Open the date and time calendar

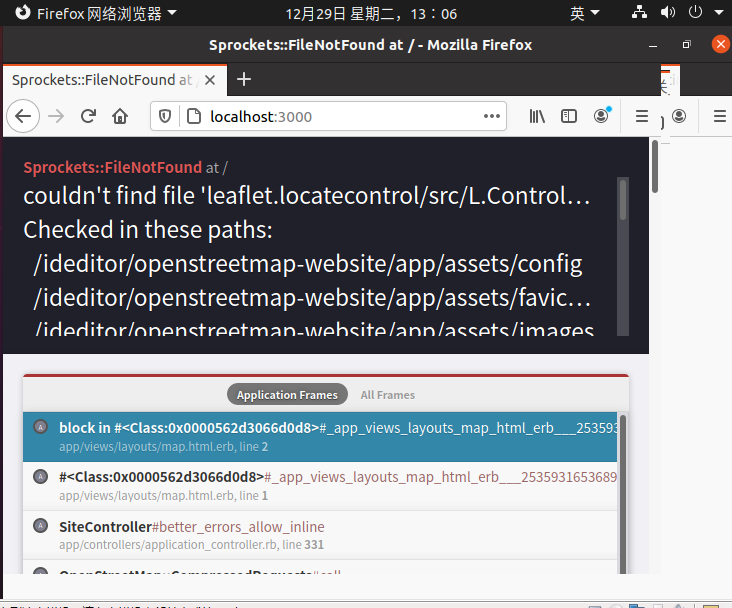[x=371, y=14]
